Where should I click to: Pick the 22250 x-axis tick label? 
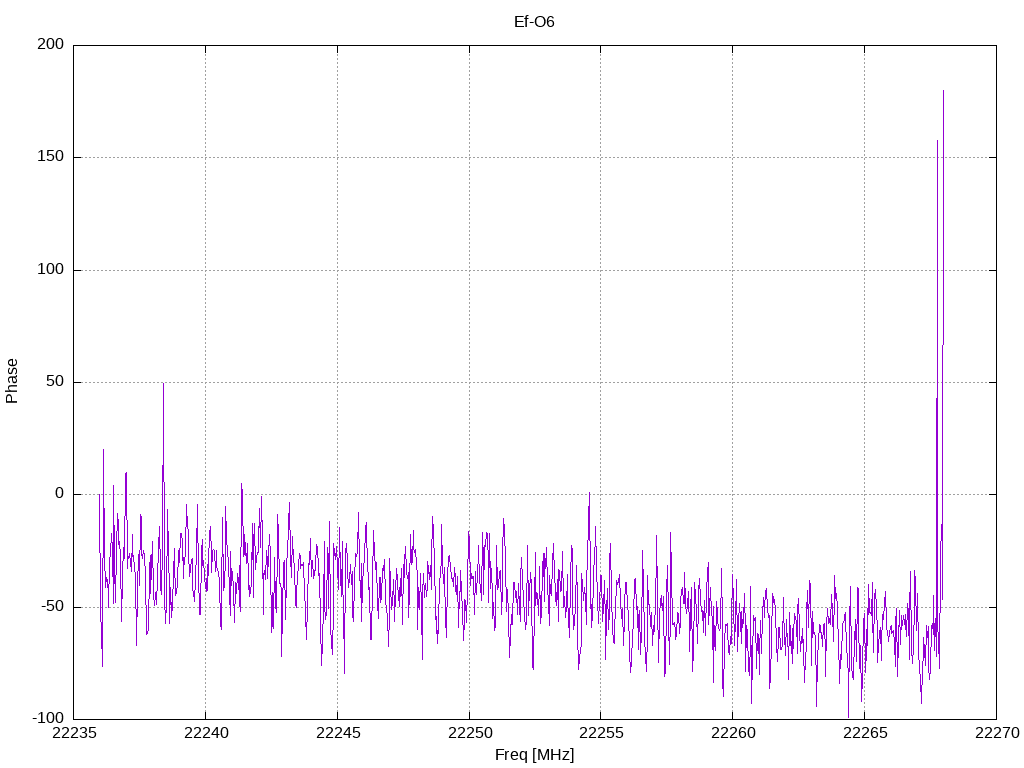(469, 735)
